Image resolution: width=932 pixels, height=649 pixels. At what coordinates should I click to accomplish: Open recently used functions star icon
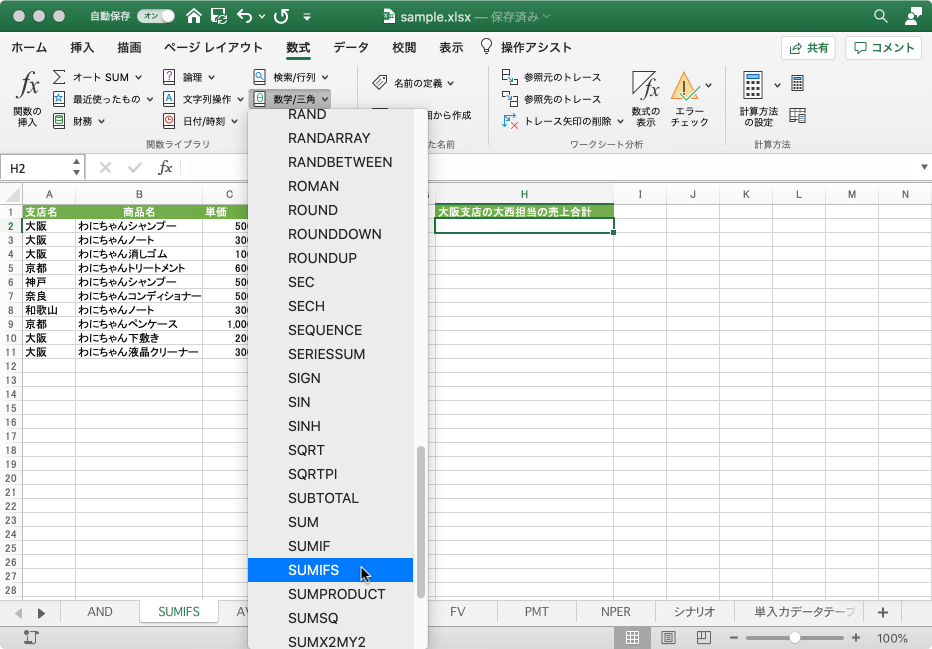click(59, 99)
